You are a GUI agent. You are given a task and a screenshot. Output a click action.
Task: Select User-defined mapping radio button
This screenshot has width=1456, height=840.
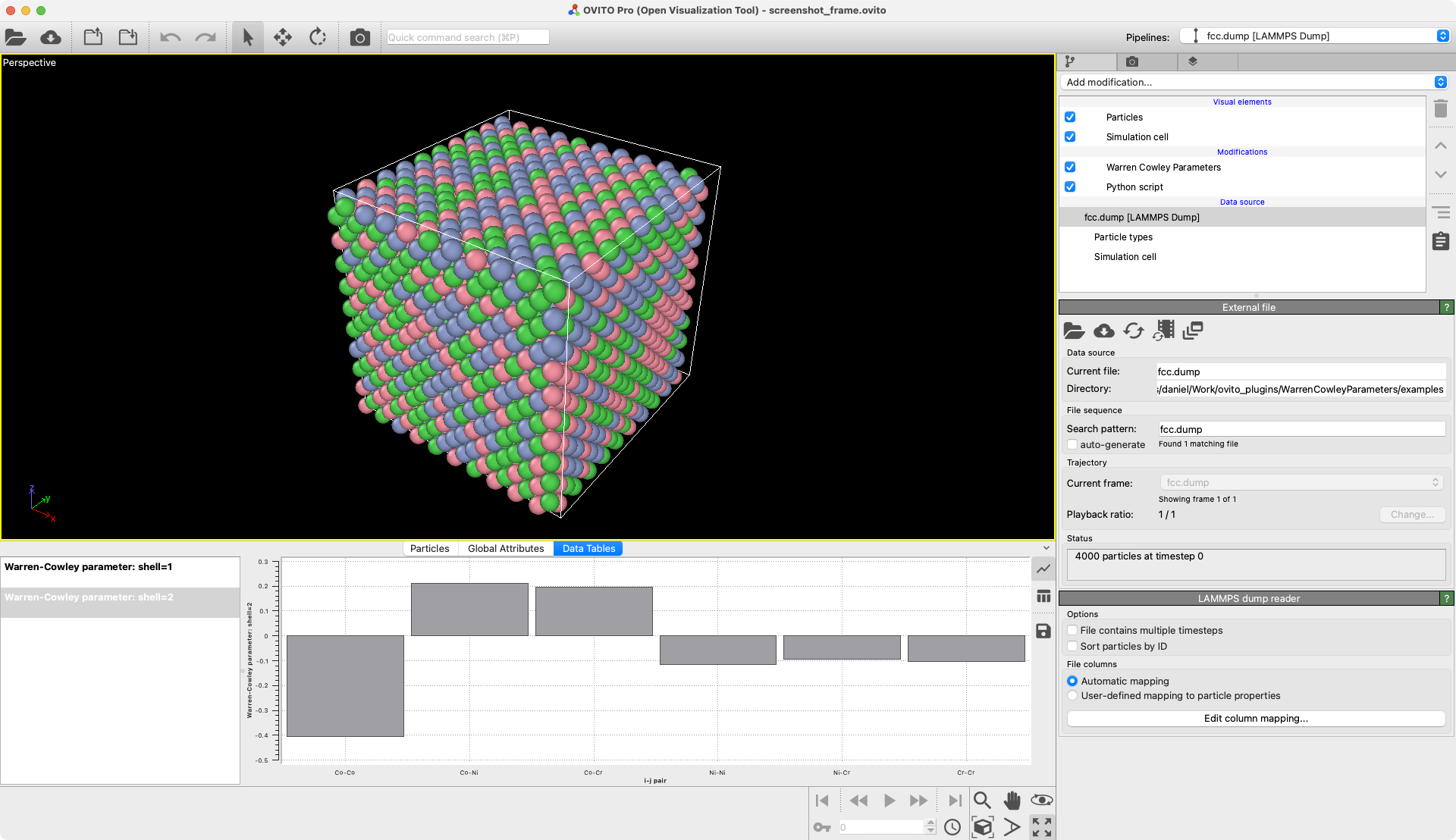pyautogui.click(x=1072, y=696)
